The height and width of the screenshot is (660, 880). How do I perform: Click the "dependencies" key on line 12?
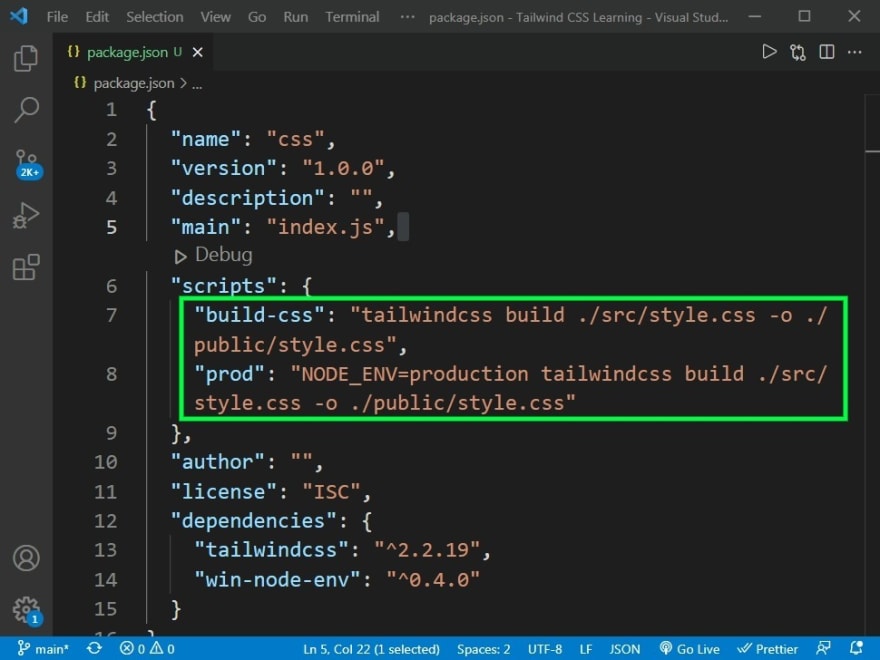[x=253, y=520]
